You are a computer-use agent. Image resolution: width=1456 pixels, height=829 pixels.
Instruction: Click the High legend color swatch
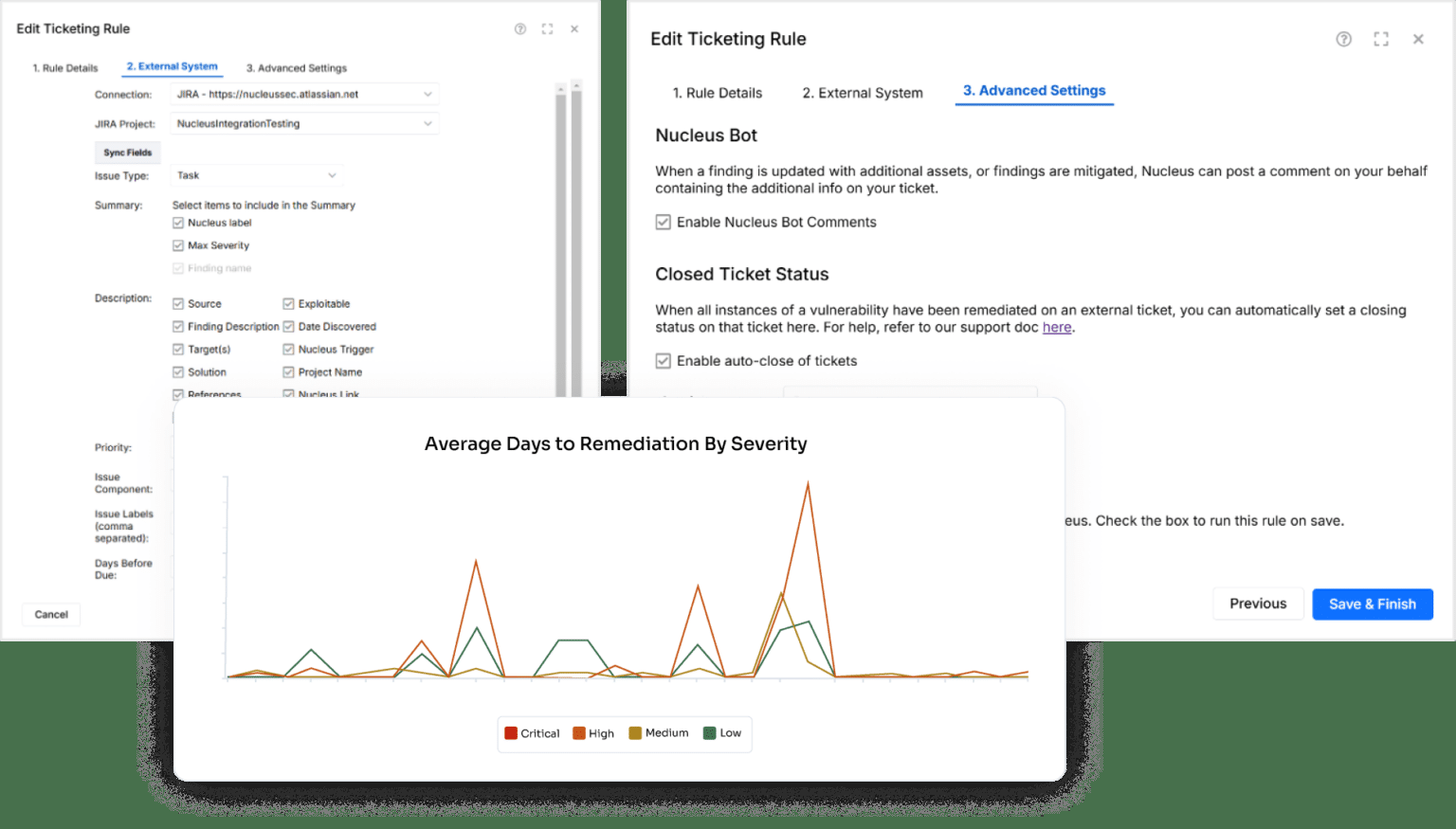click(x=579, y=733)
